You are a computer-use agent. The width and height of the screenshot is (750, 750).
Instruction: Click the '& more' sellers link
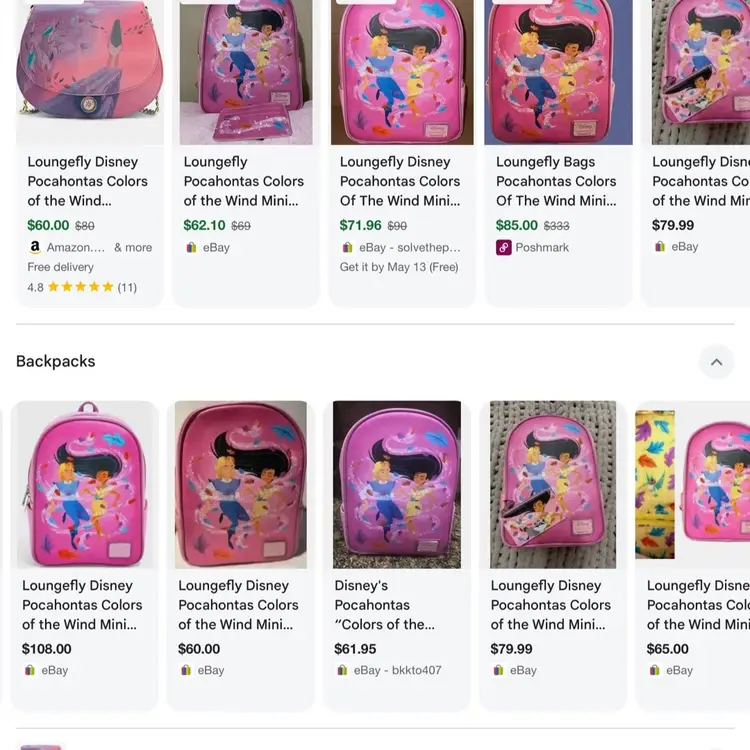tap(133, 247)
